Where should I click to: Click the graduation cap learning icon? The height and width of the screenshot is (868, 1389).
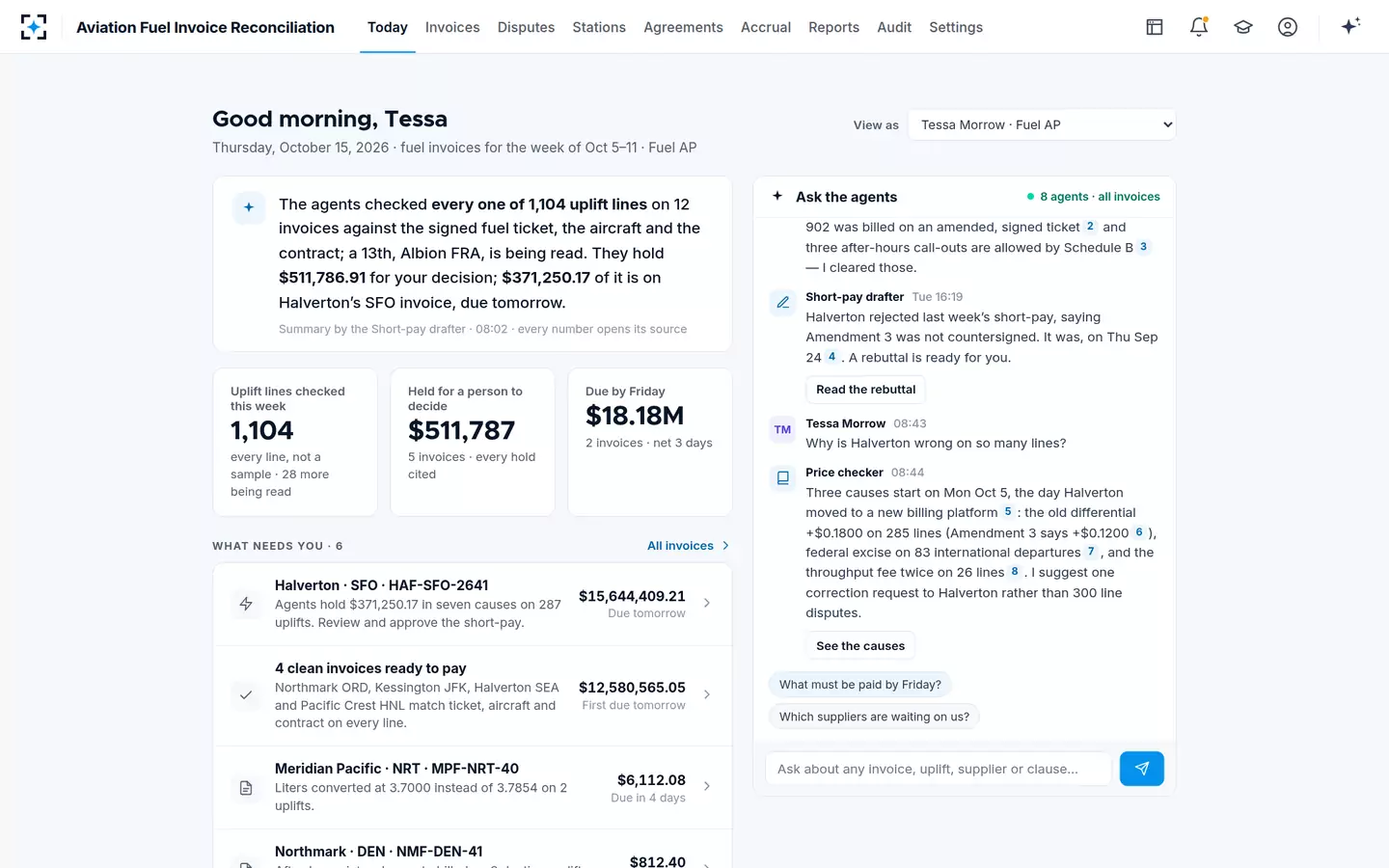point(1243,27)
